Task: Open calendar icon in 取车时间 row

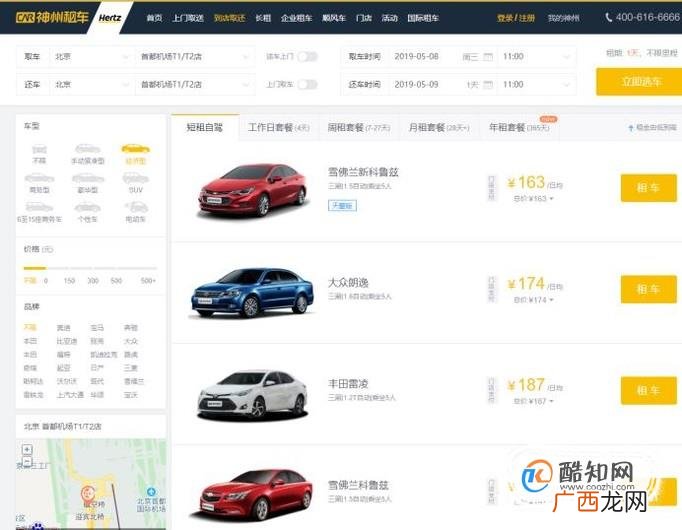Action: (488, 57)
